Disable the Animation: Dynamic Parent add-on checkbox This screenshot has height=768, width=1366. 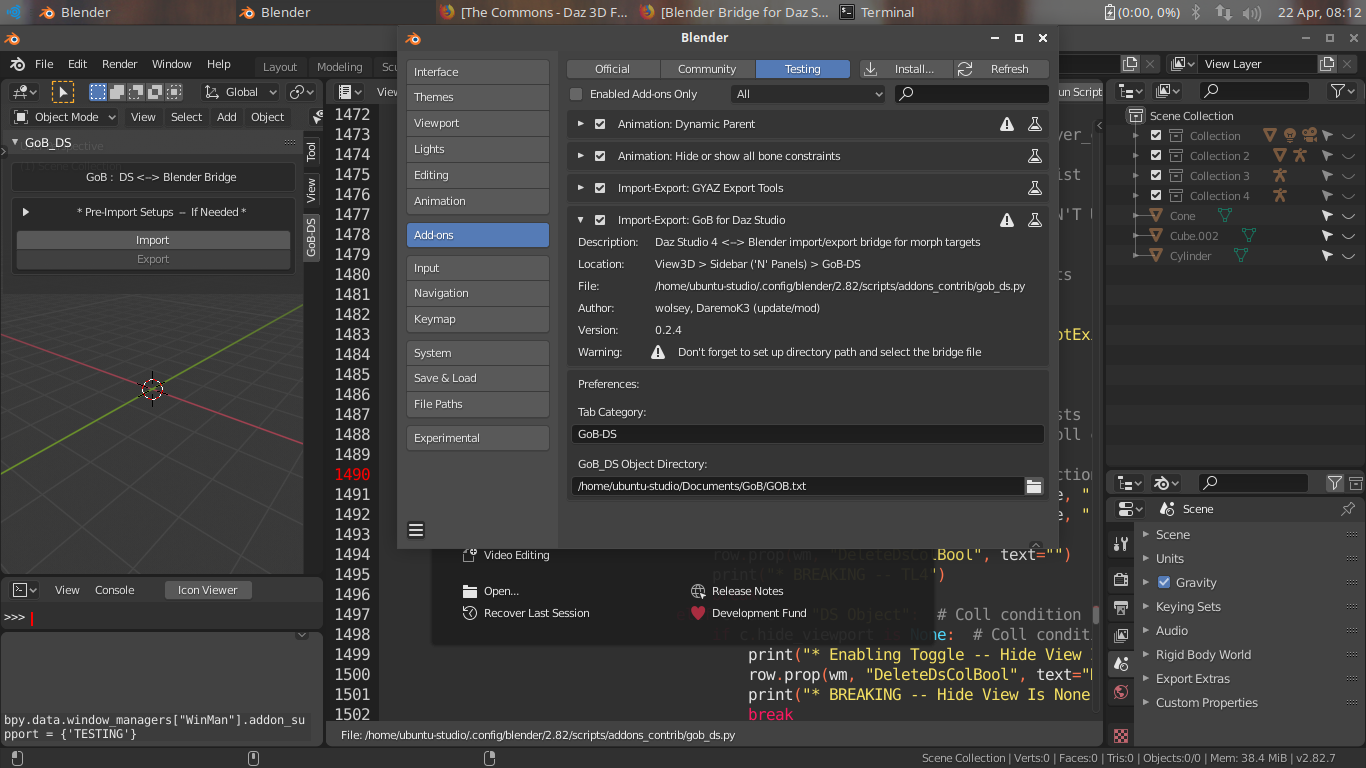[x=600, y=124]
